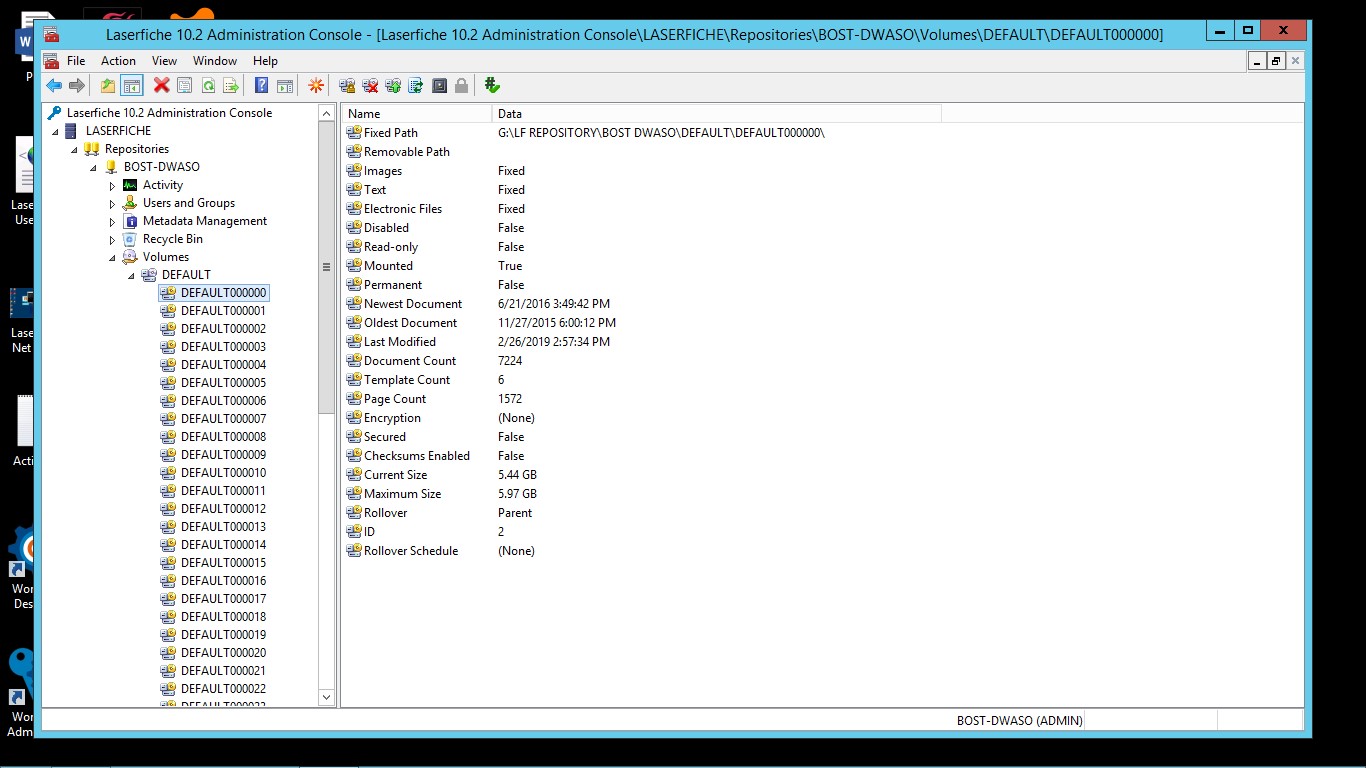The height and width of the screenshot is (768, 1366).
Task: Expand the Users and Groups node
Action: 113,204
